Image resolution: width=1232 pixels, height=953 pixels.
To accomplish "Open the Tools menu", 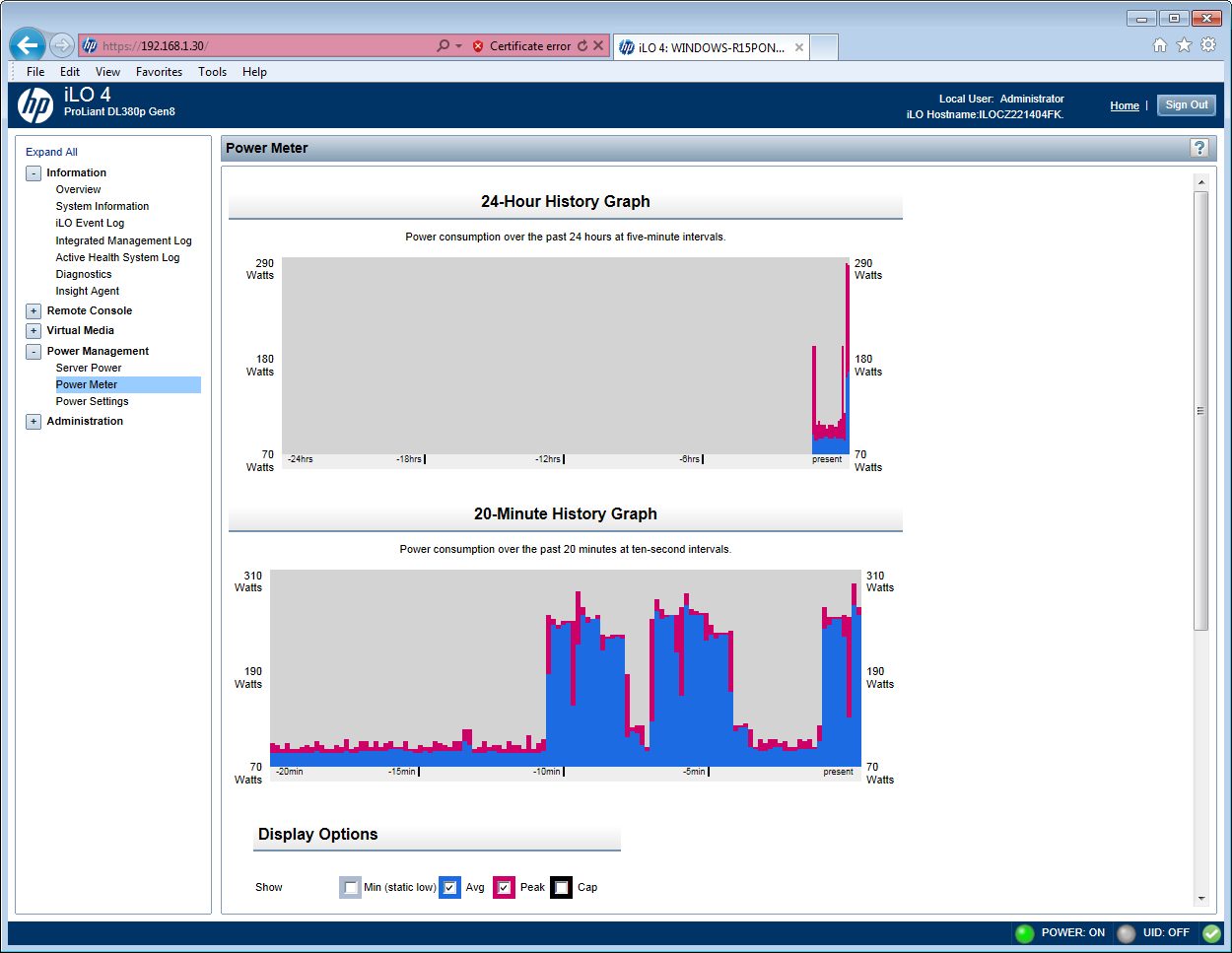I will click(x=213, y=72).
